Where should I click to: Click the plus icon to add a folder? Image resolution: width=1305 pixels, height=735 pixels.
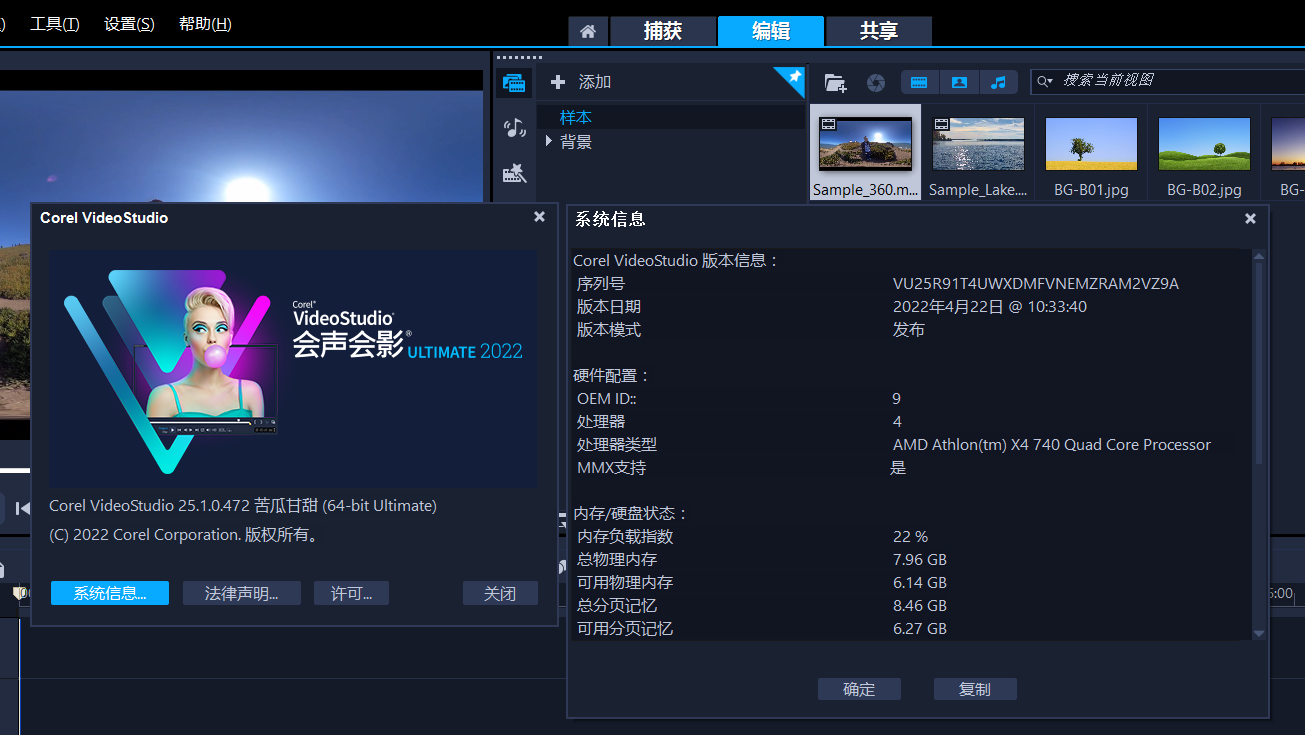(x=558, y=82)
